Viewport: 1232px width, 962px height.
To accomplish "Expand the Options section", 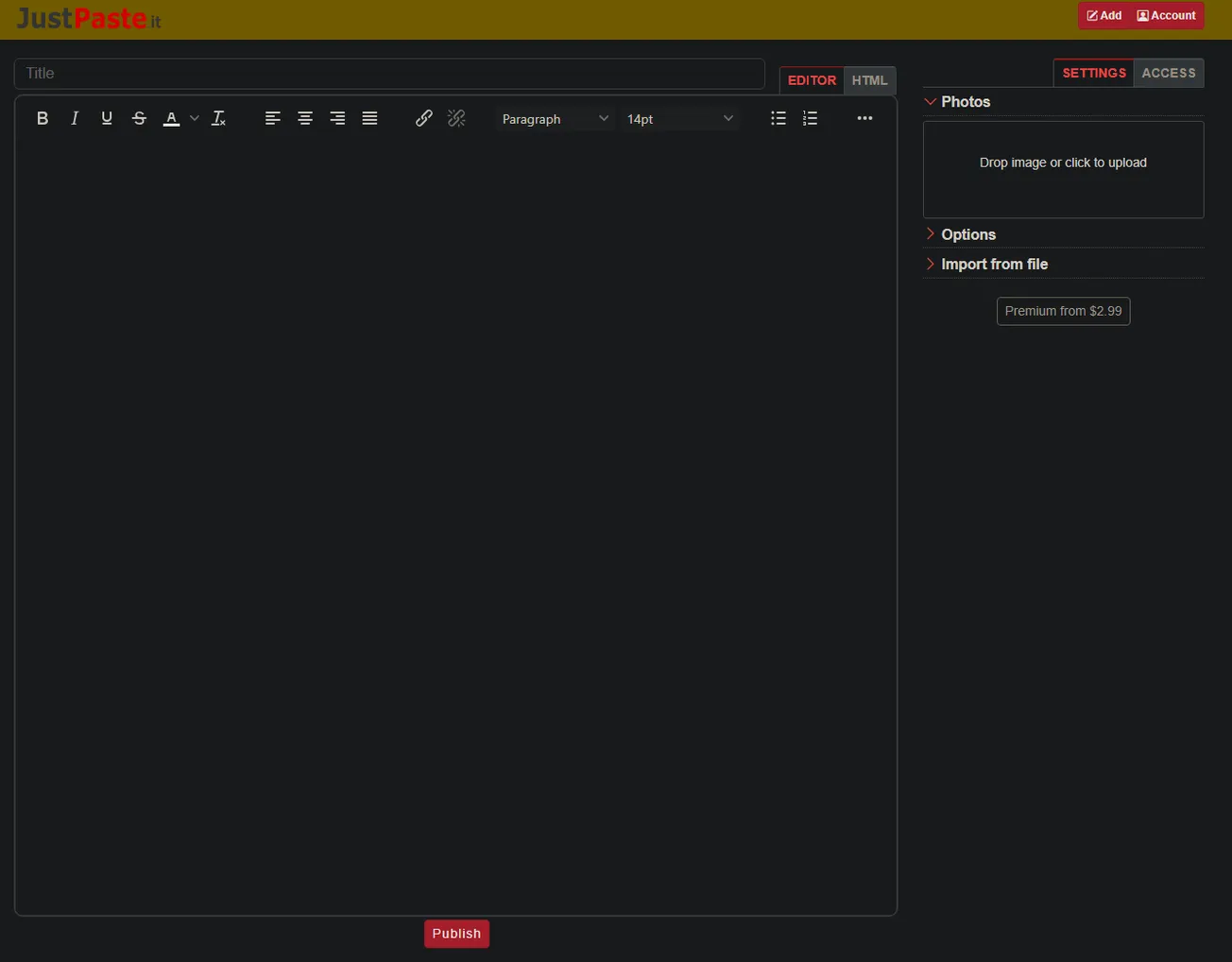I will point(967,234).
